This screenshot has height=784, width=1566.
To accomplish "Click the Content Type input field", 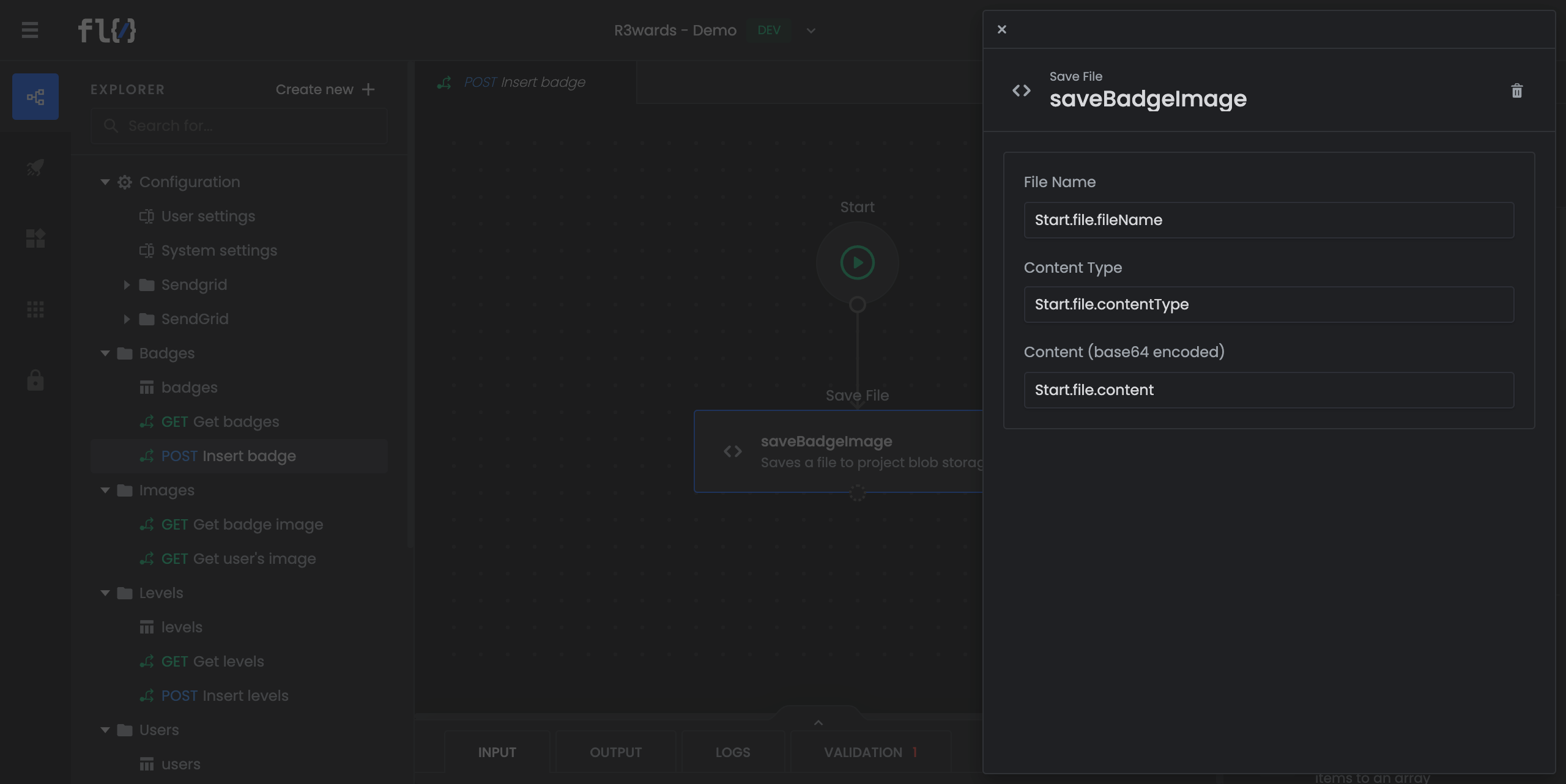I will [x=1269, y=305].
